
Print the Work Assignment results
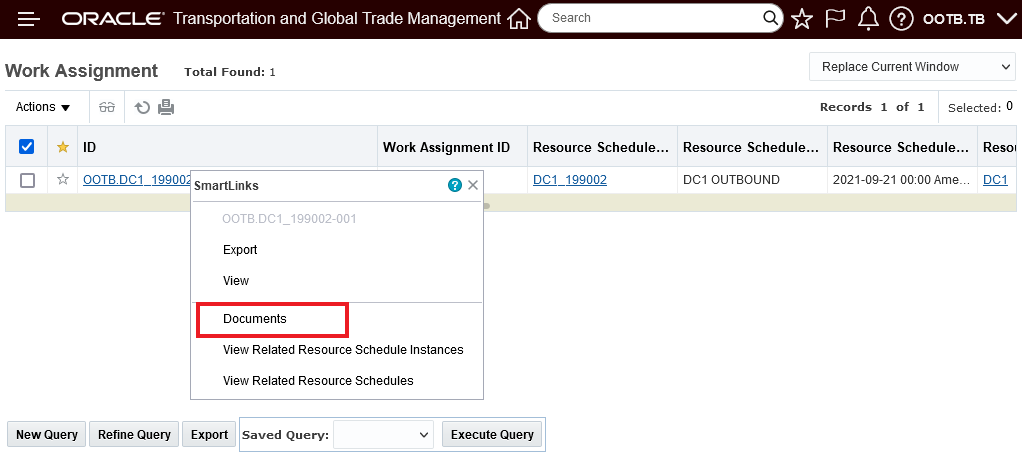pos(166,107)
